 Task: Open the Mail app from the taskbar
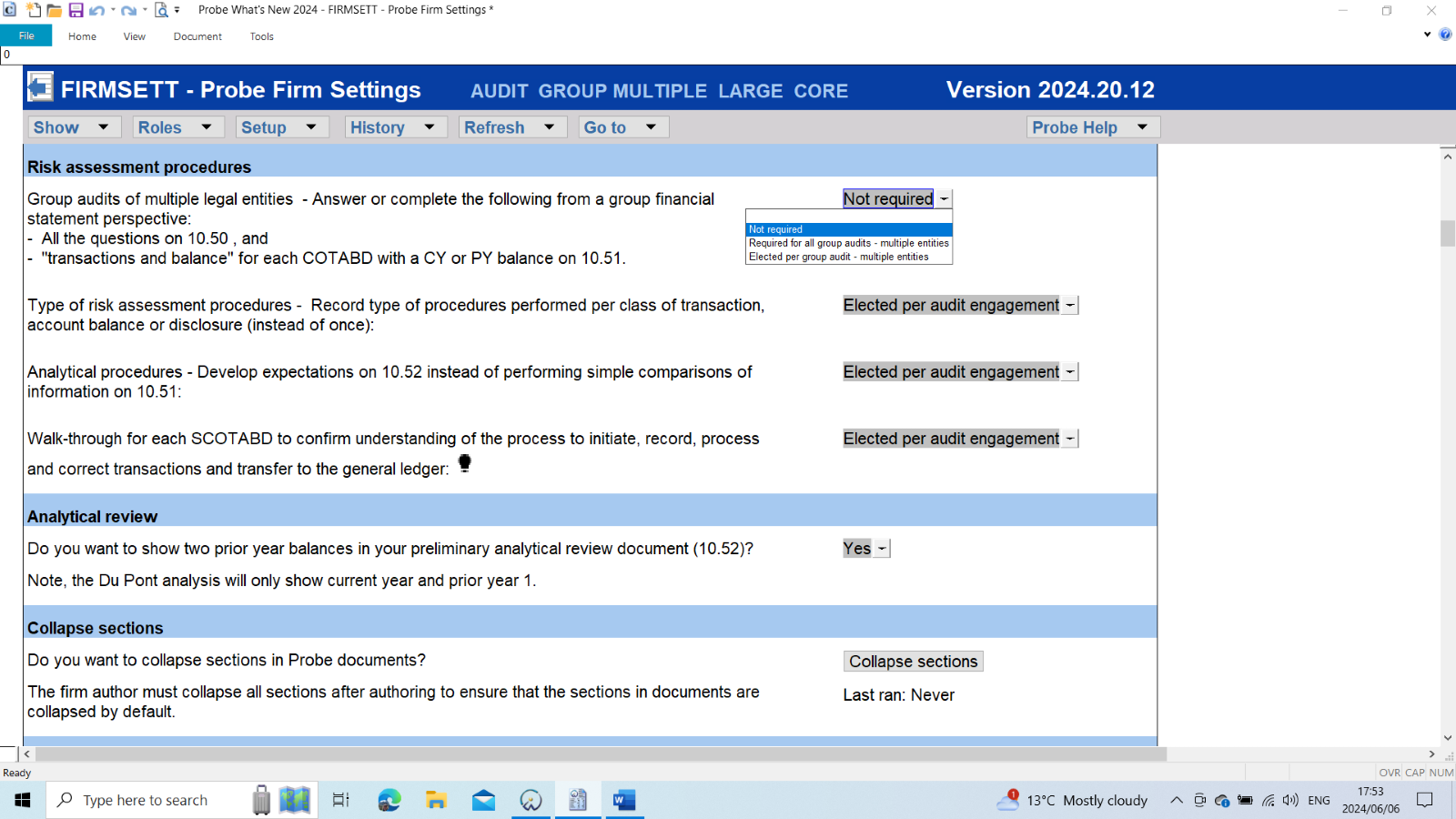tap(483, 800)
